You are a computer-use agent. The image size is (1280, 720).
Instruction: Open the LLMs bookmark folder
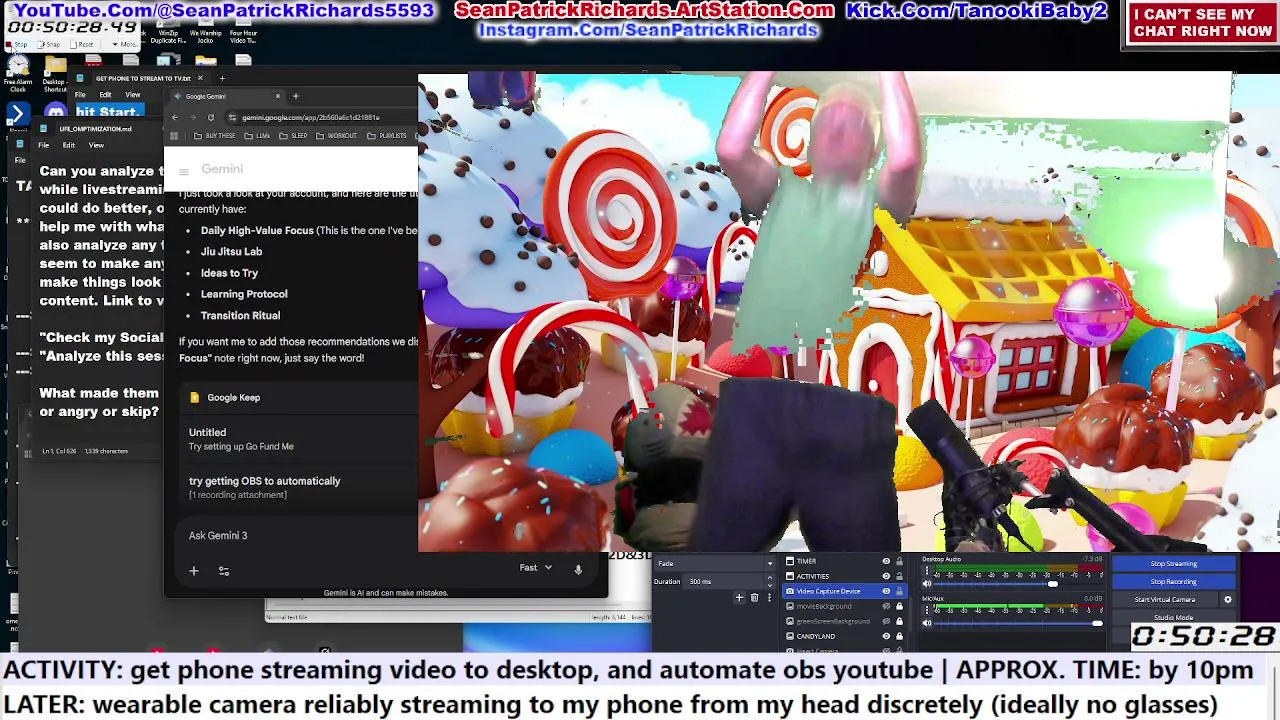(x=257, y=135)
